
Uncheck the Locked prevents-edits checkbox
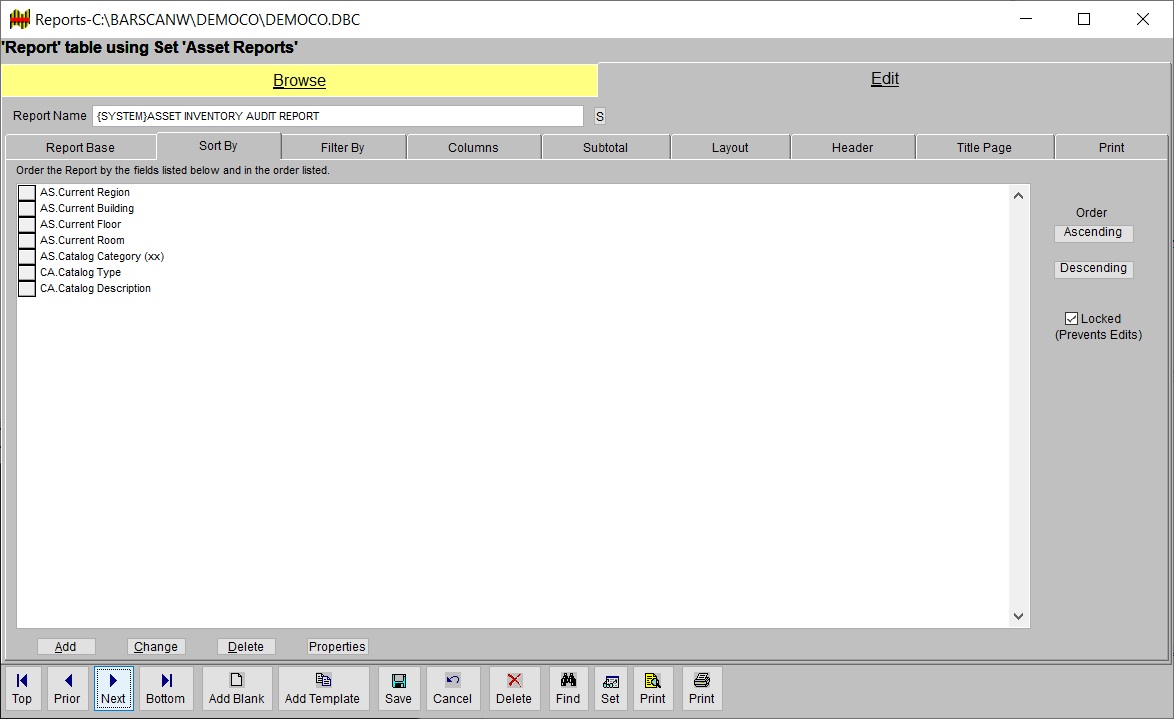point(1071,318)
